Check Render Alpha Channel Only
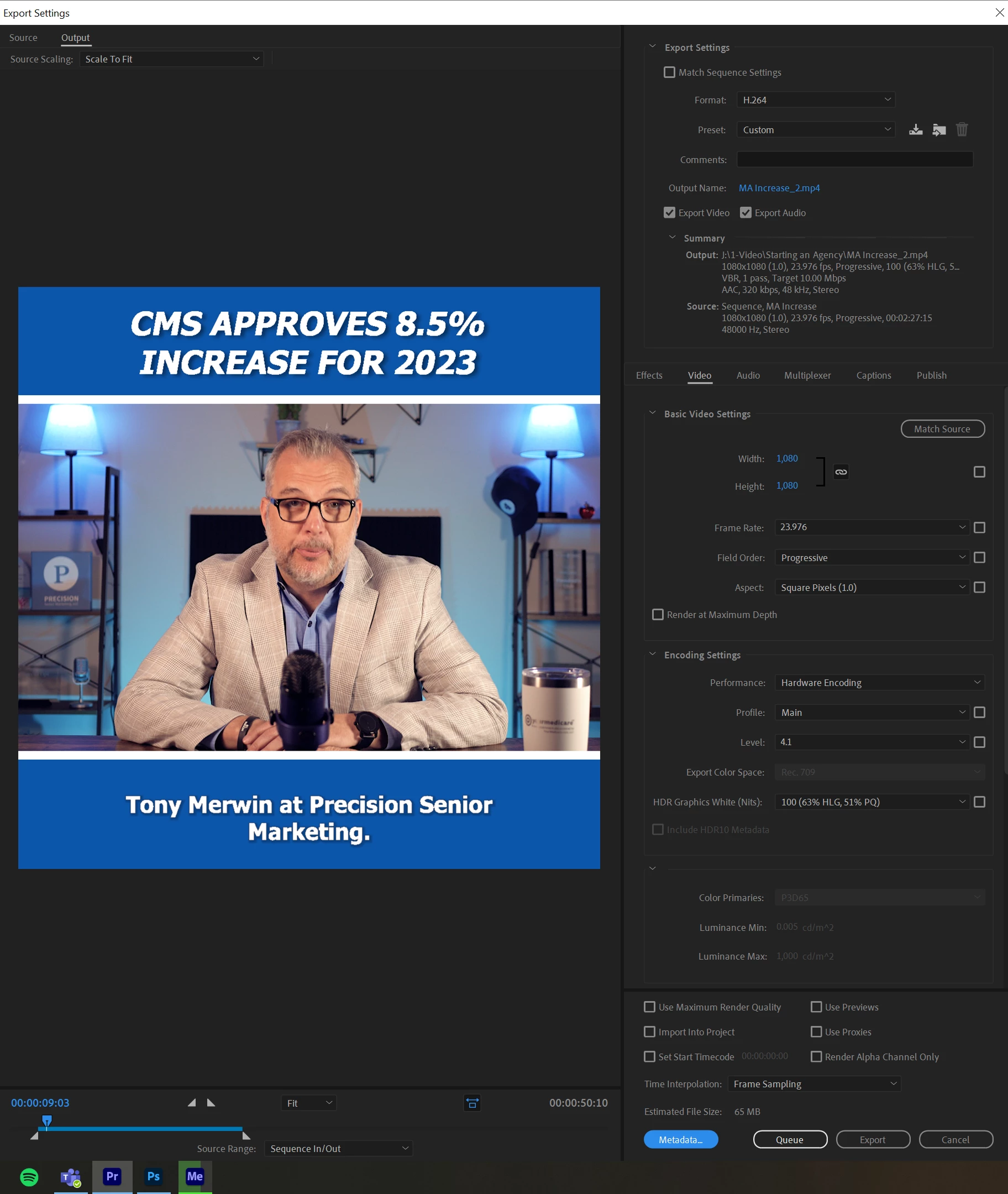 (x=816, y=1056)
